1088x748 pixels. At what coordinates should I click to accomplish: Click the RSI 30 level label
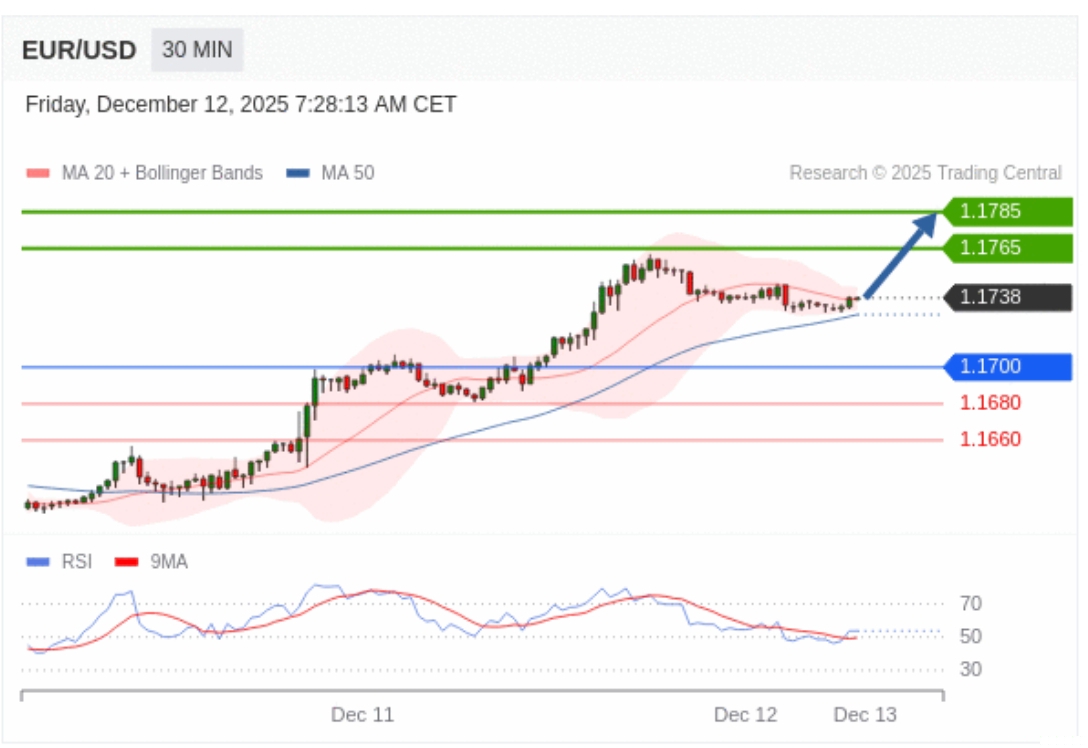[970, 669]
